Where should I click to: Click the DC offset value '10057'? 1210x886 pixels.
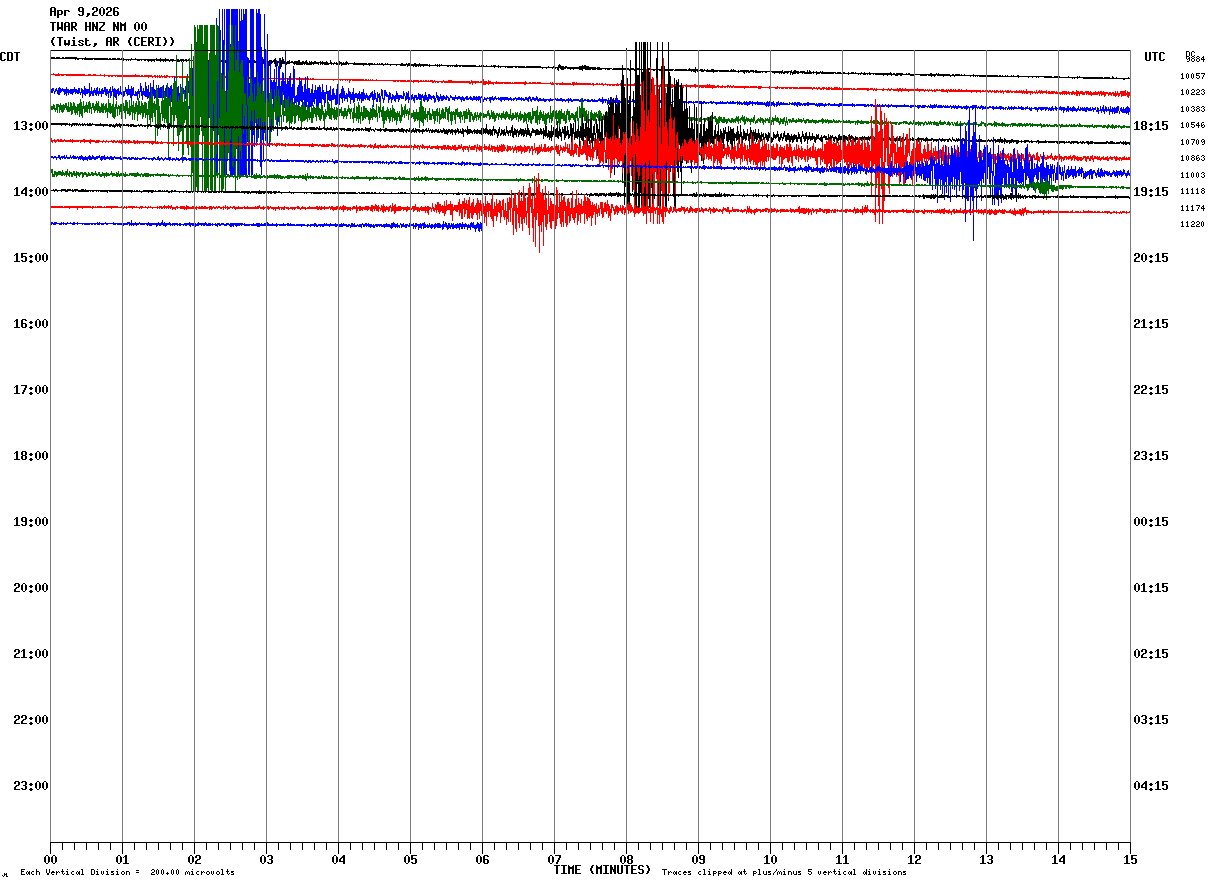(1192, 76)
